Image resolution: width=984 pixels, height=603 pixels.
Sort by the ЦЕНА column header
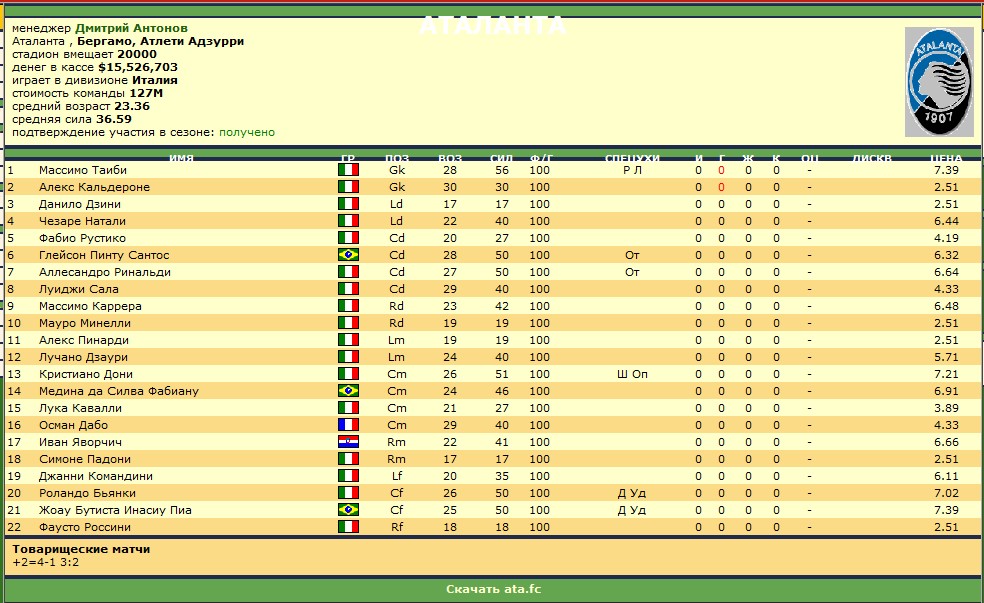[945, 158]
